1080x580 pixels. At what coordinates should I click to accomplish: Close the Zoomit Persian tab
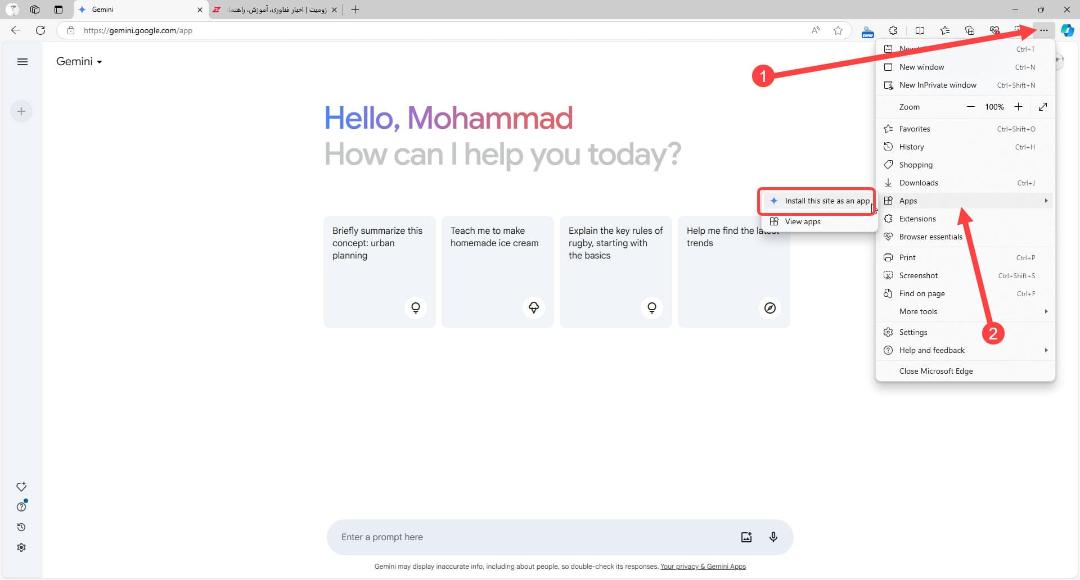(x=334, y=10)
